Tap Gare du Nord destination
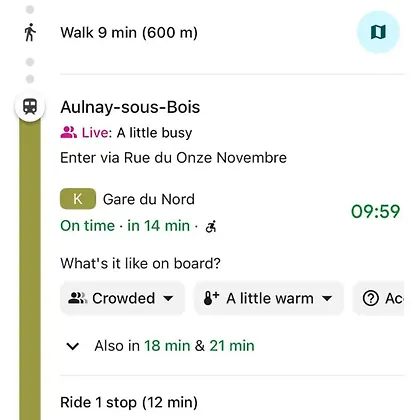This screenshot has height=420, width=420. (x=149, y=199)
